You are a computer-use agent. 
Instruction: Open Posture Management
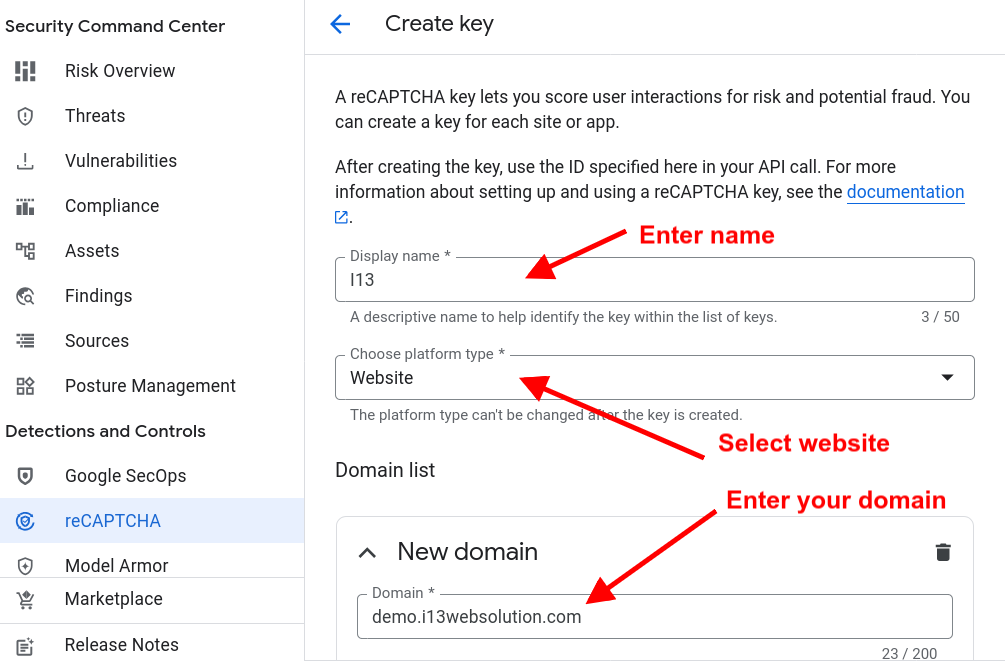[150, 386]
